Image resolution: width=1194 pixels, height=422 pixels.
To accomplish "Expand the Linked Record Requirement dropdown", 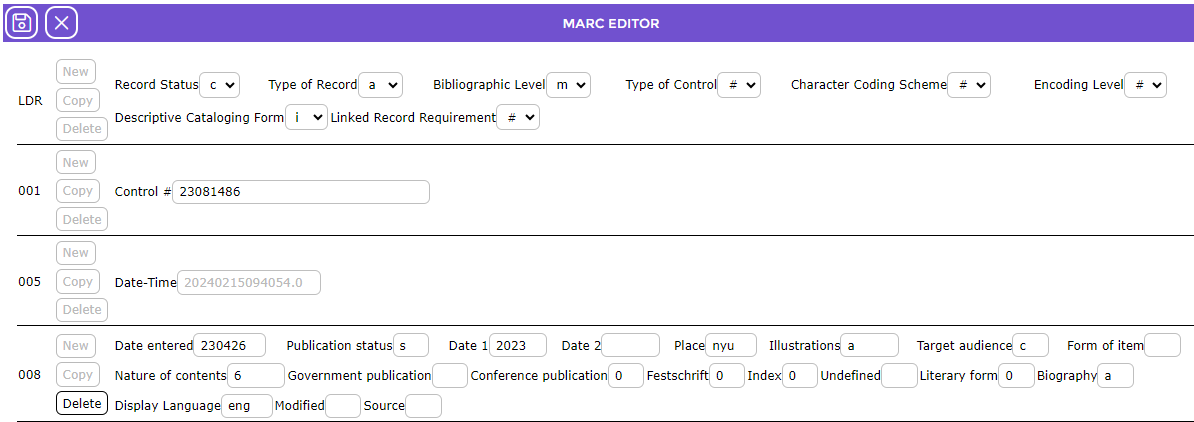I will [518, 118].
